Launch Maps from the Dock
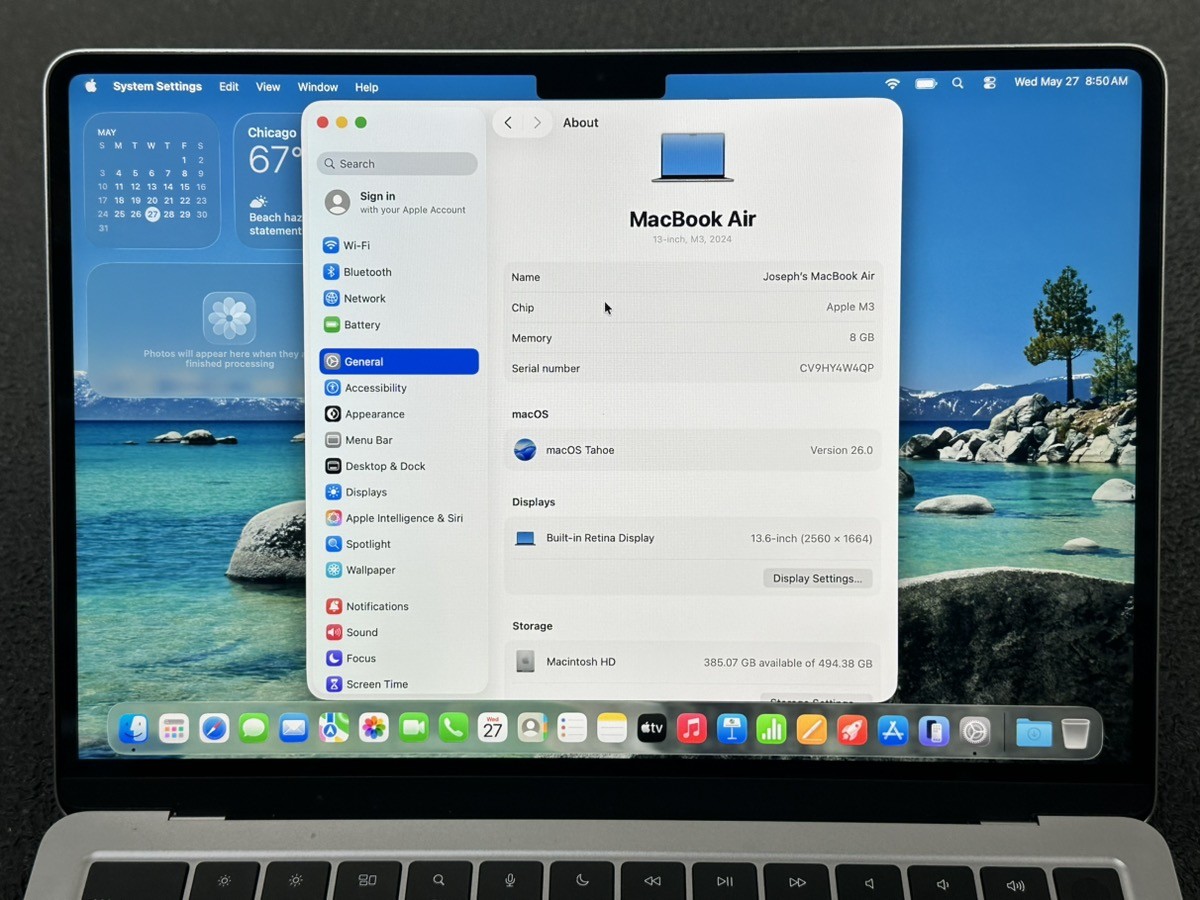 (x=334, y=729)
